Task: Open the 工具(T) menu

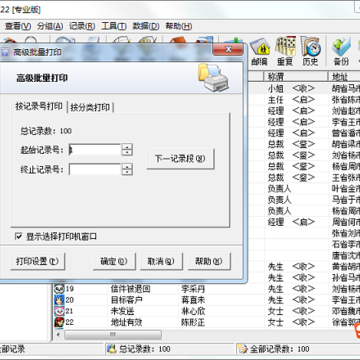Action: pyautogui.click(x=114, y=26)
